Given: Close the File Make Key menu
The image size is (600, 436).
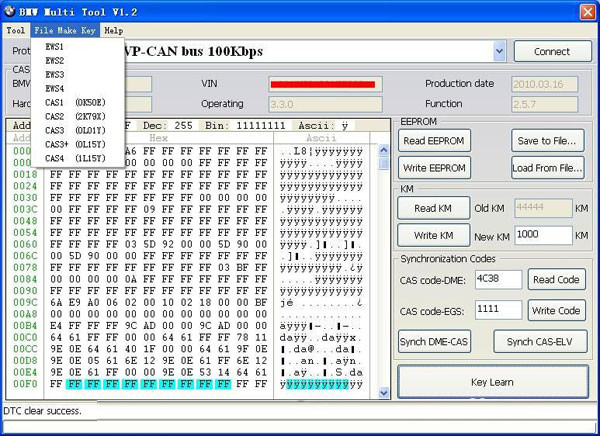Looking at the screenshot, I should [x=65, y=30].
